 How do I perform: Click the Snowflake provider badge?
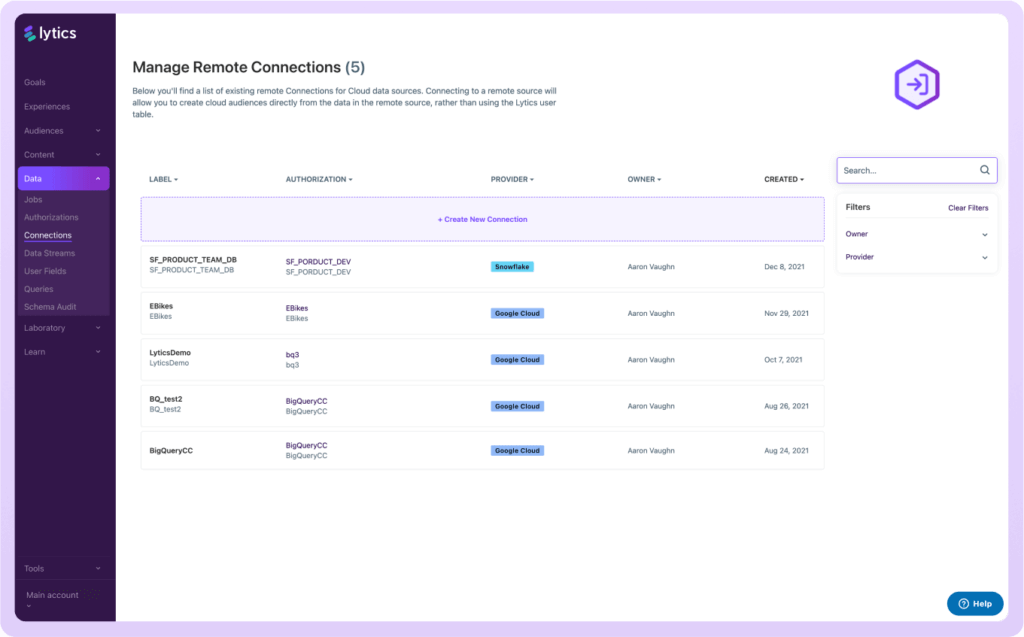coord(512,267)
